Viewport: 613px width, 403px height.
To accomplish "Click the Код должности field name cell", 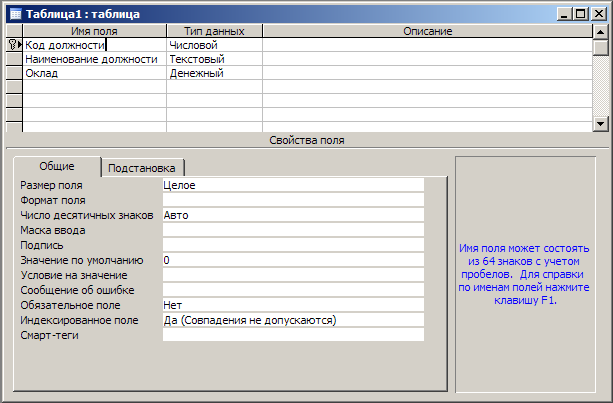I will (95, 45).
